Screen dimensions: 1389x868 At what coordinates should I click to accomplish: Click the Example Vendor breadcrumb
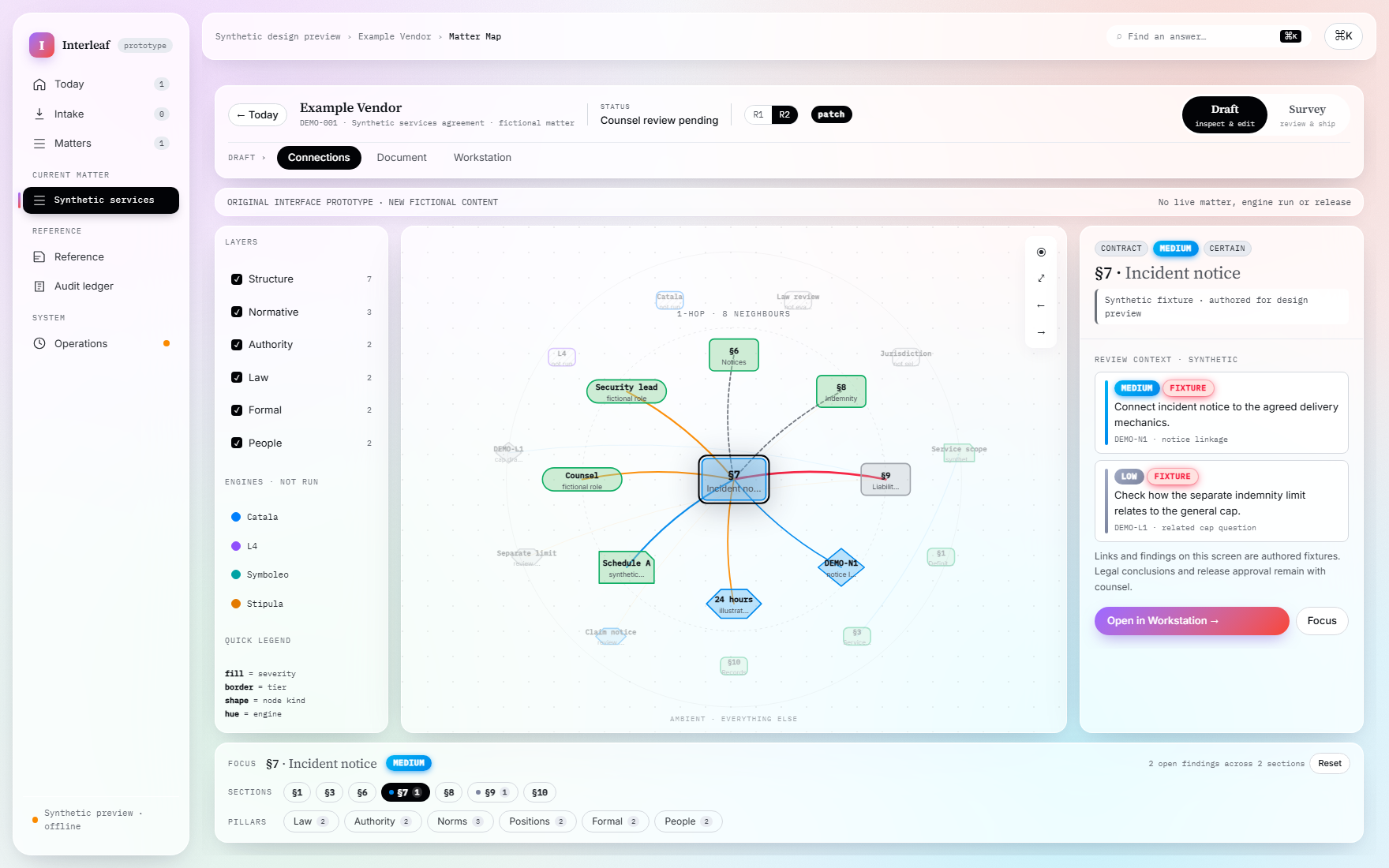point(395,37)
